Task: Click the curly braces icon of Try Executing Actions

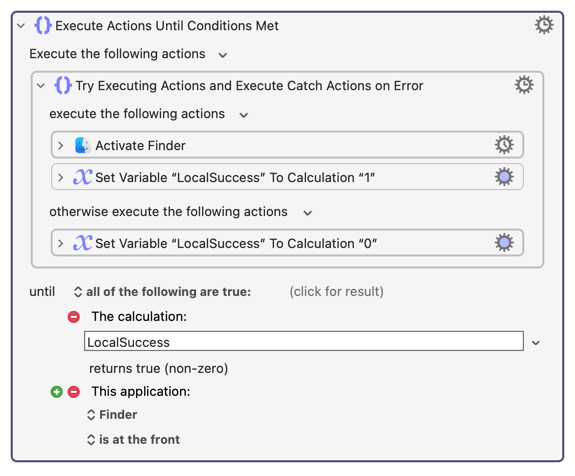Action: 63,85
